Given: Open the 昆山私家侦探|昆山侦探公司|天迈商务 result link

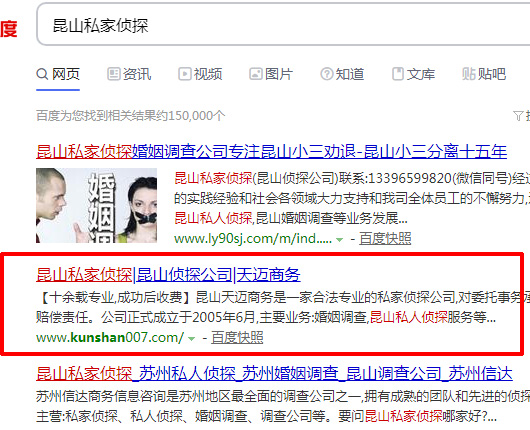Looking at the screenshot, I should click(168, 274).
